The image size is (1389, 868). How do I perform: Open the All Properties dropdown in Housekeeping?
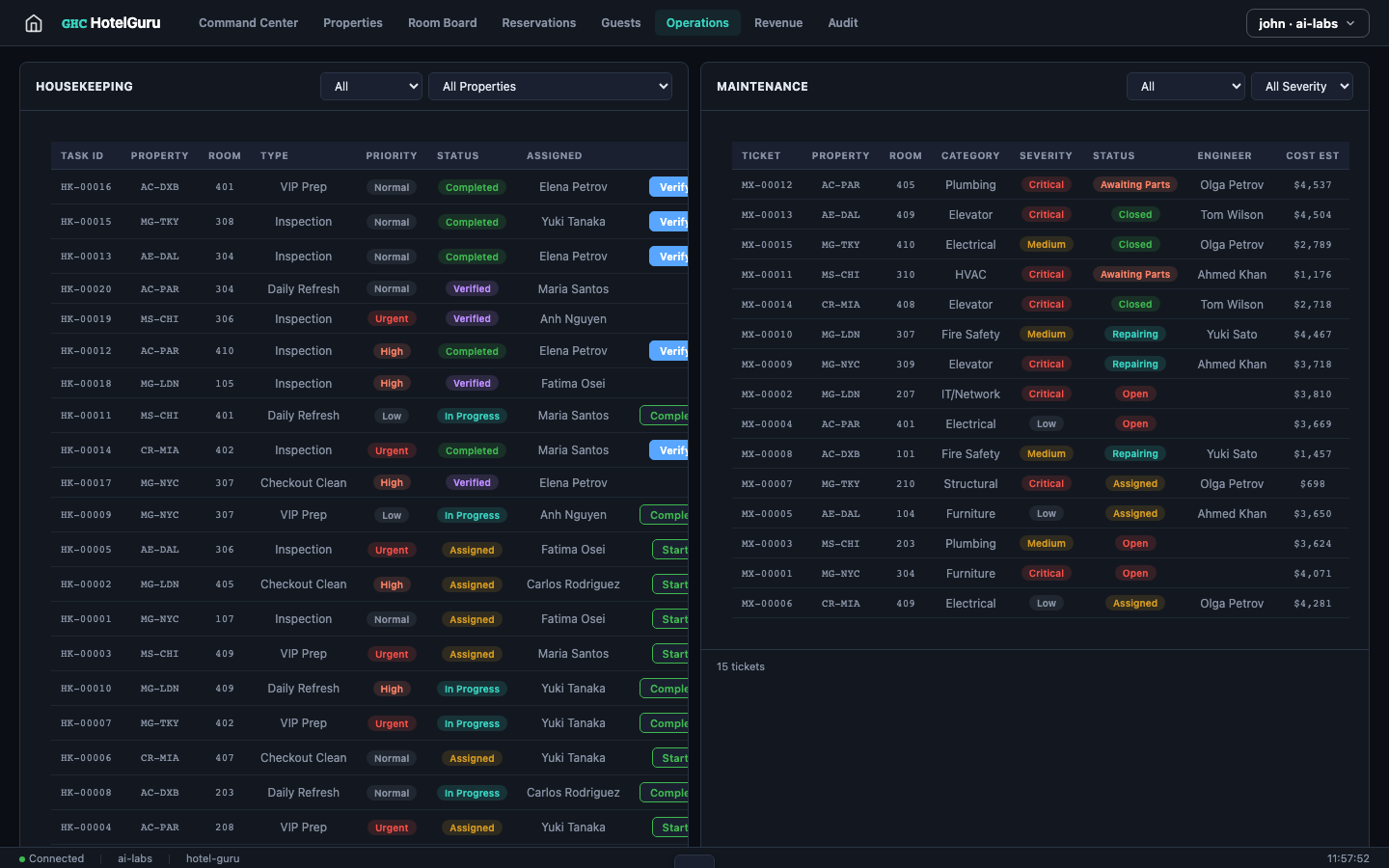point(550,86)
